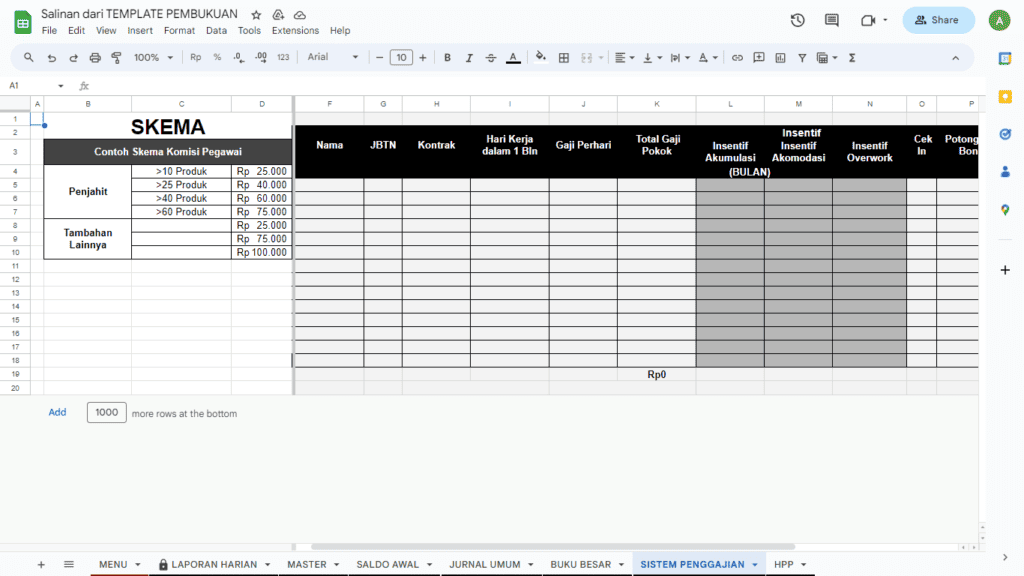Image resolution: width=1024 pixels, height=576 pixels.
Task: Open version history clock icon
Action: pyautogui.click(x=797, y=20)
